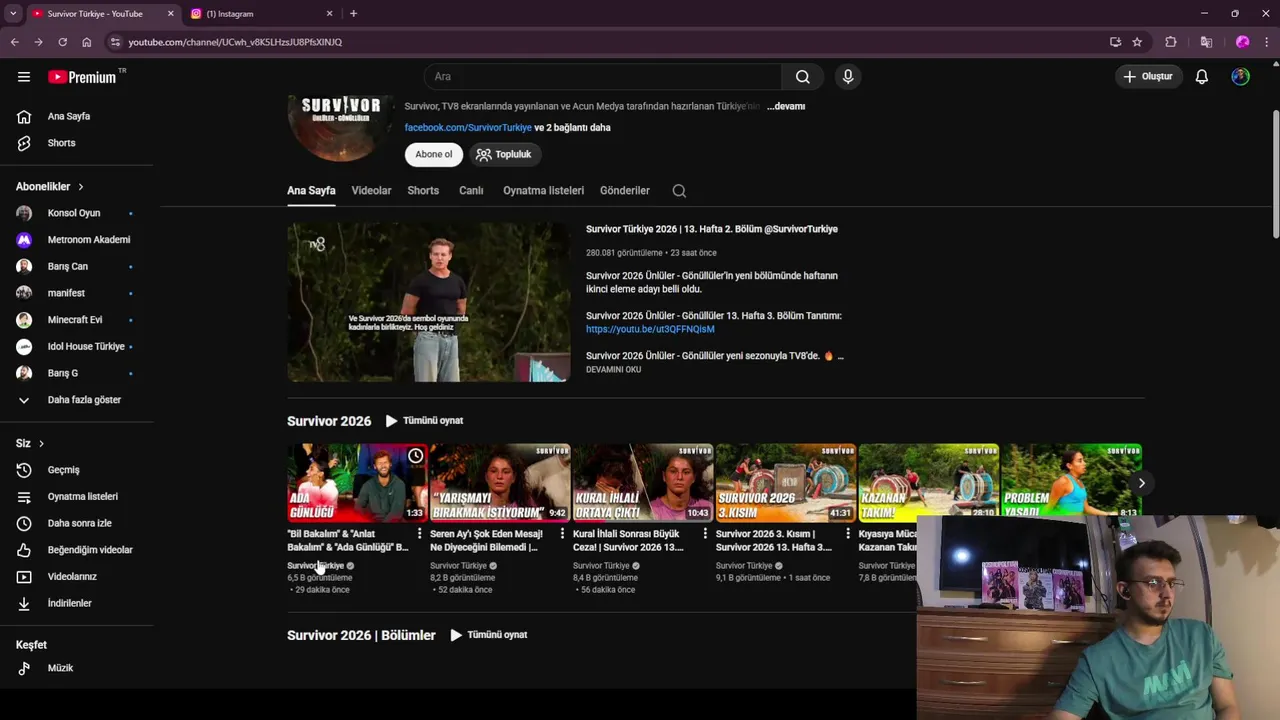
Task: Play the featured 13. Hafta 2. Bölüm video
Action: [428, 302]
